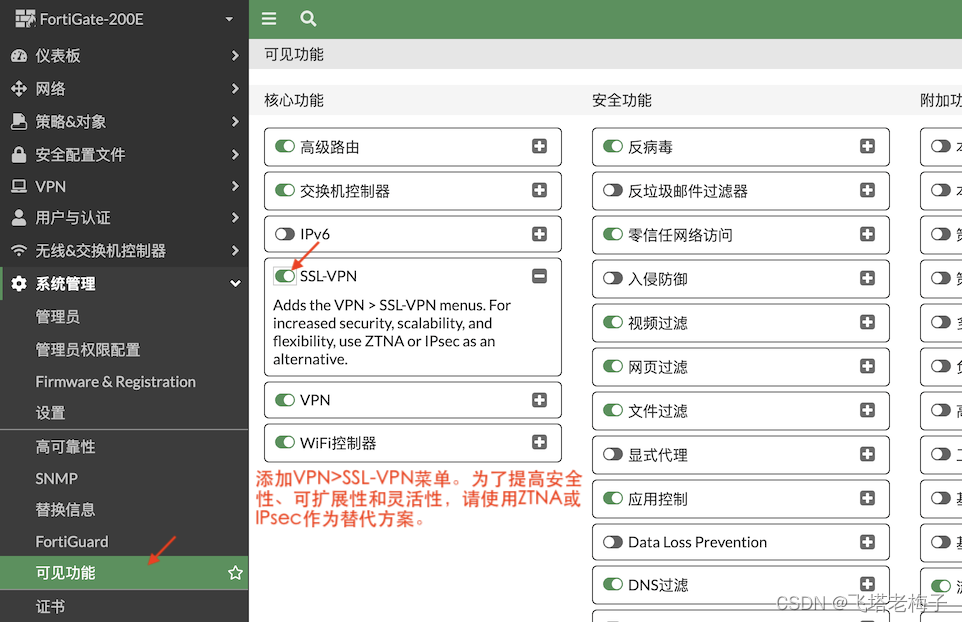Expand the 用户与认证 chevron
Image resolution: width=962 pixels, height=622 pixels.
click(x=235, y=218)
